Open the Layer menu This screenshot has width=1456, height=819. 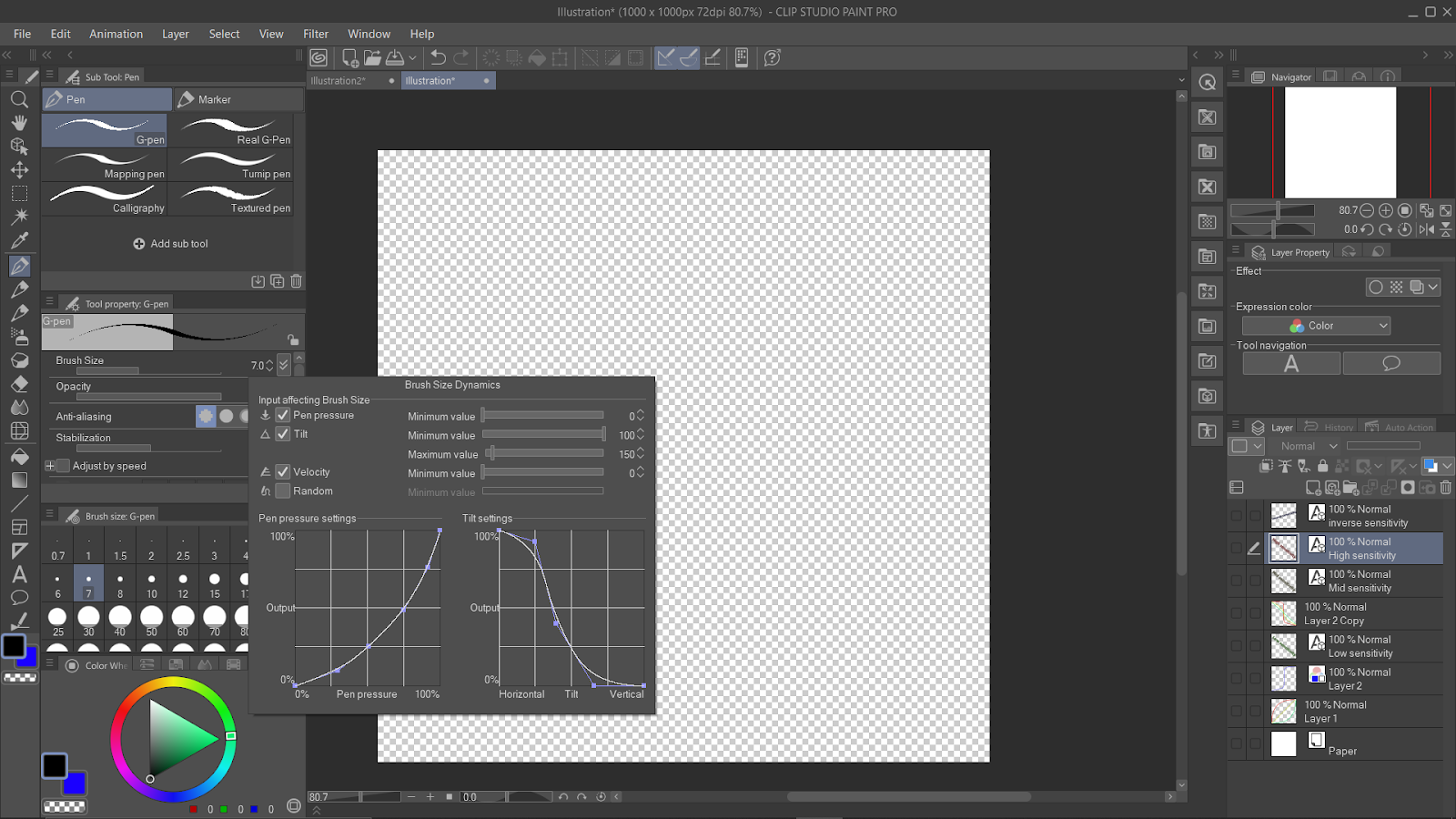pos(176,34)
